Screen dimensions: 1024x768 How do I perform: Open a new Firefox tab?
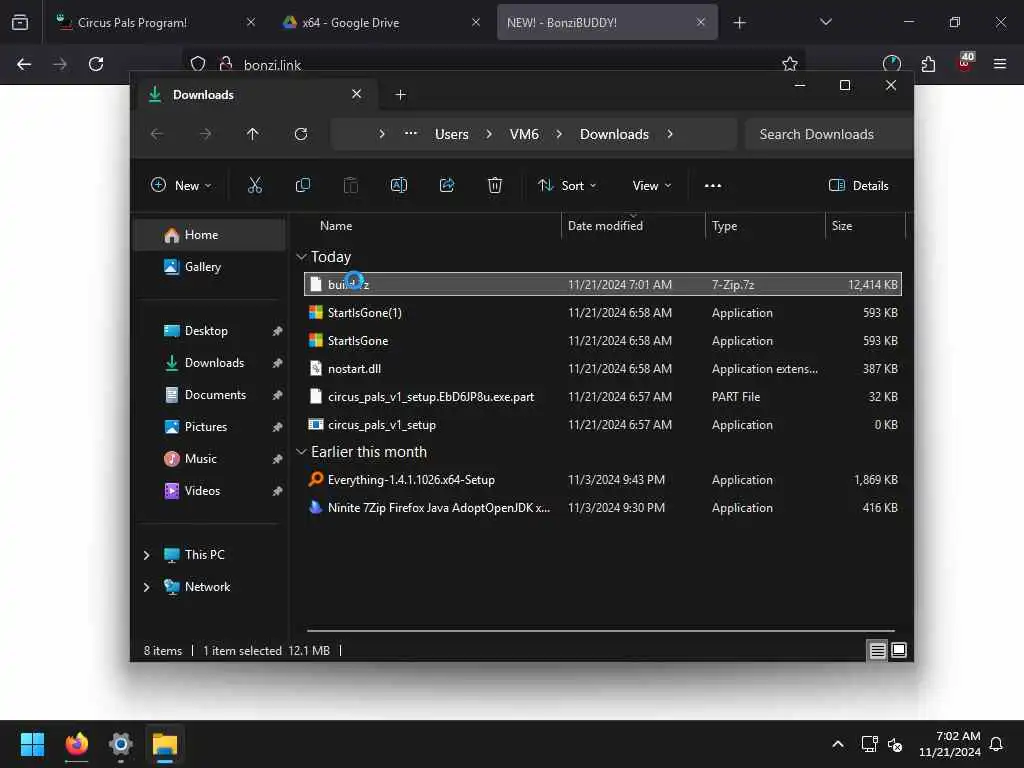click(x=739, y=23)
